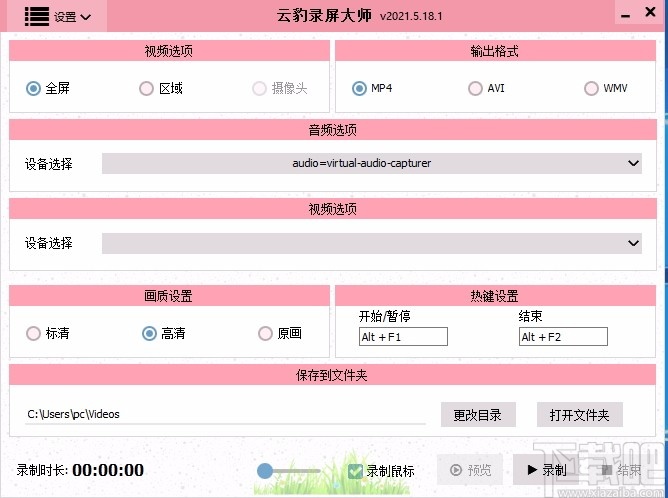Click 打开文件夹 open folder button
Viewport: 668px width, 498px height.
(579, 415)
